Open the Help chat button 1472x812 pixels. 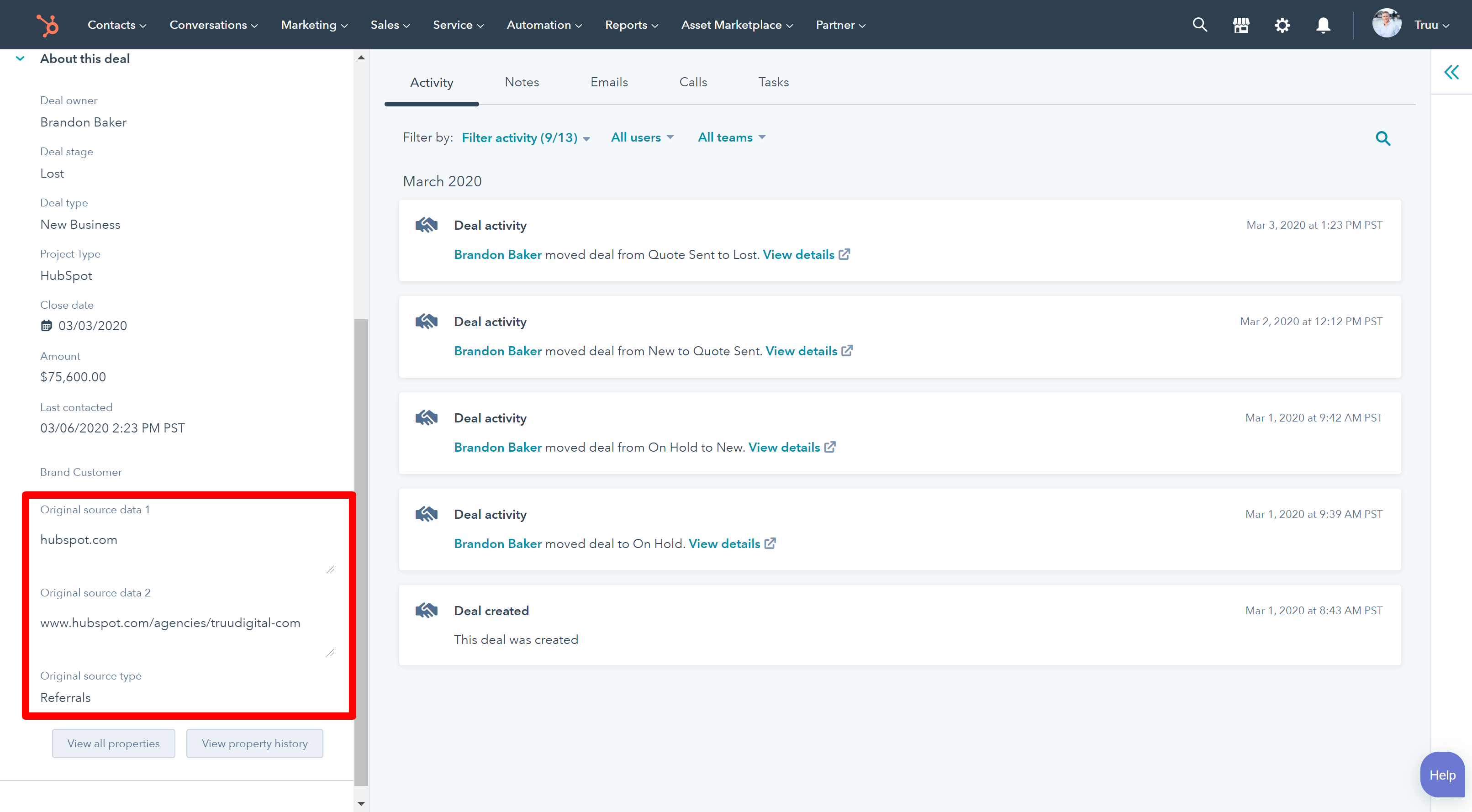(1442, 775)
